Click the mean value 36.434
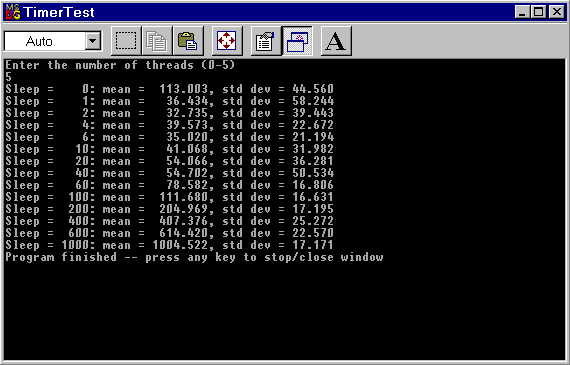The width and height of the screenshot is (570, 365). tap(187, 101)
